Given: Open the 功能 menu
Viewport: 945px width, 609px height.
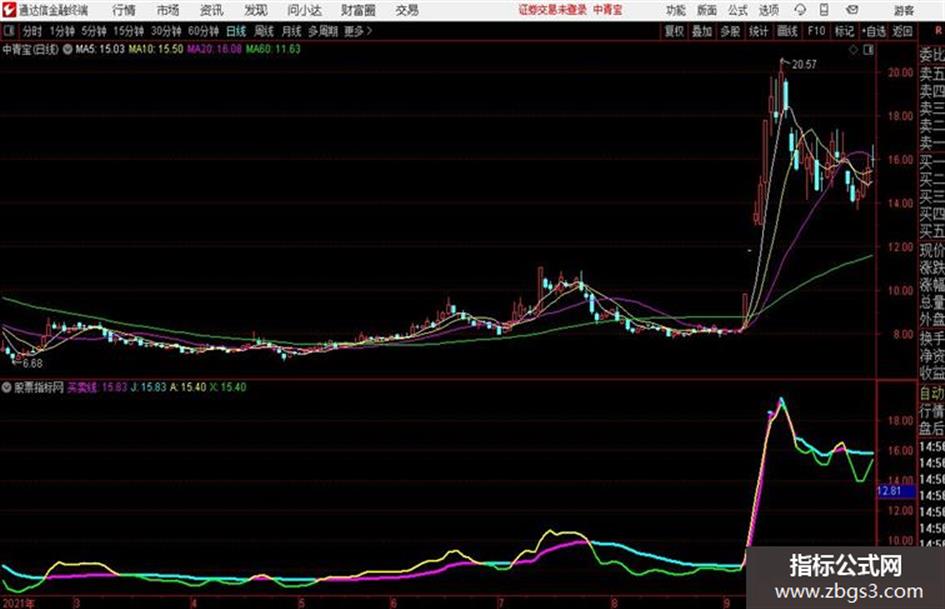Looking at the screenshot, I should pyautogui.click(x=676, y=10).
